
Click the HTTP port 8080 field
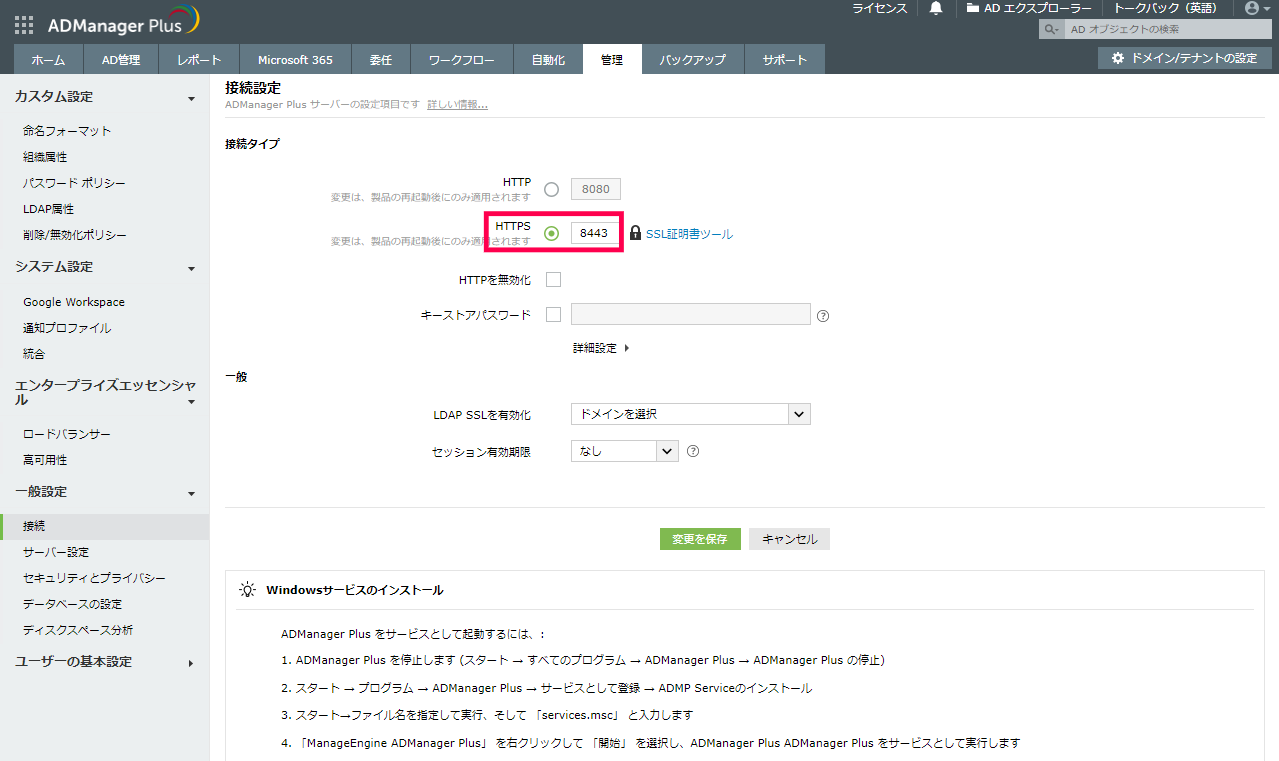pos(596,189)
